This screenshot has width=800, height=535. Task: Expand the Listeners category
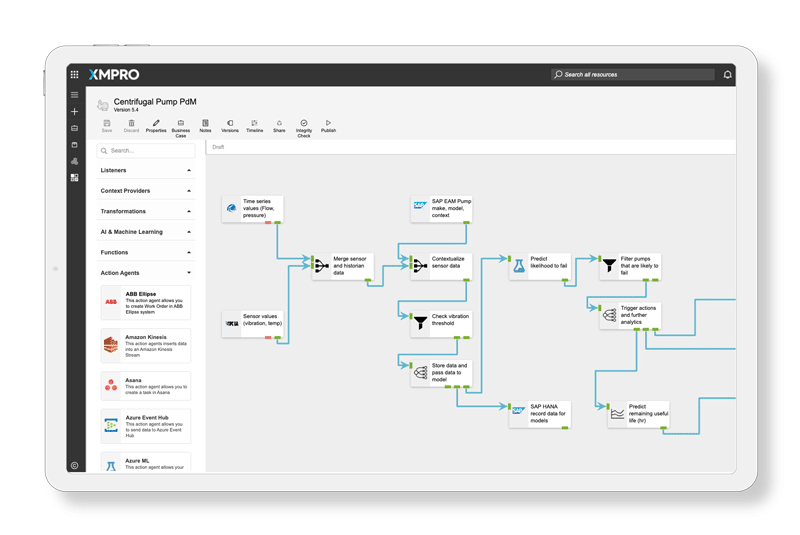146,170
